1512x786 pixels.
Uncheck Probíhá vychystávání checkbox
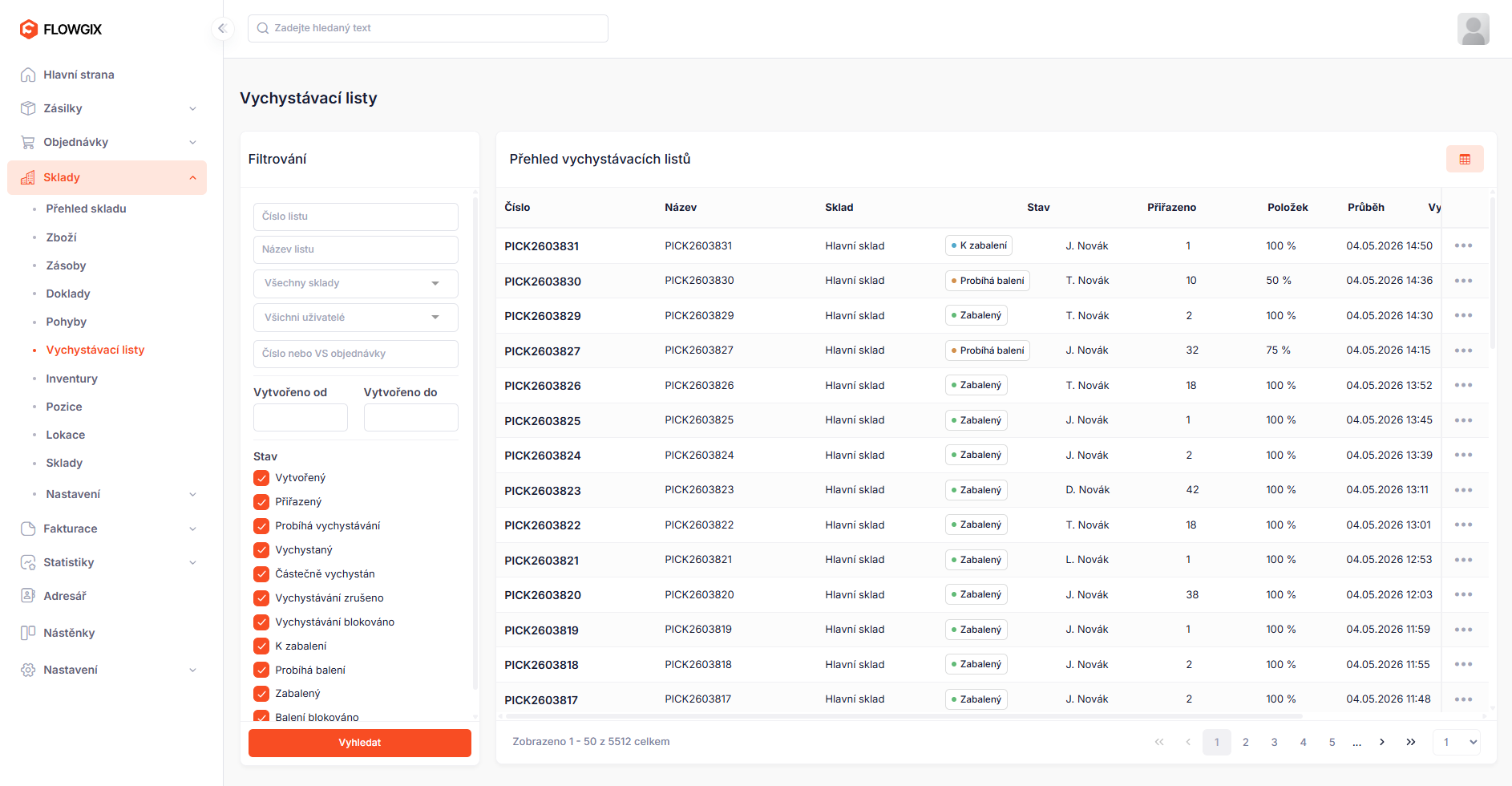click(261, 526)
